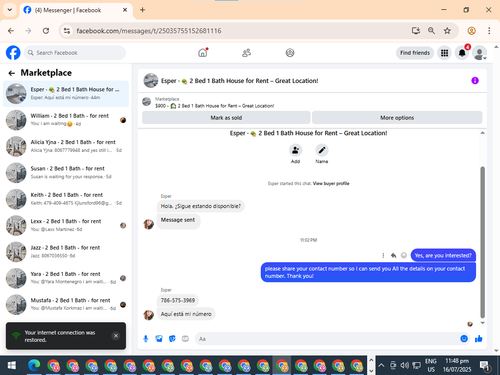The height and width of the screenshot is (375, 500).
Task: Send a thumbs-up like
Action: pyautogui.click(x=479, y=339)
